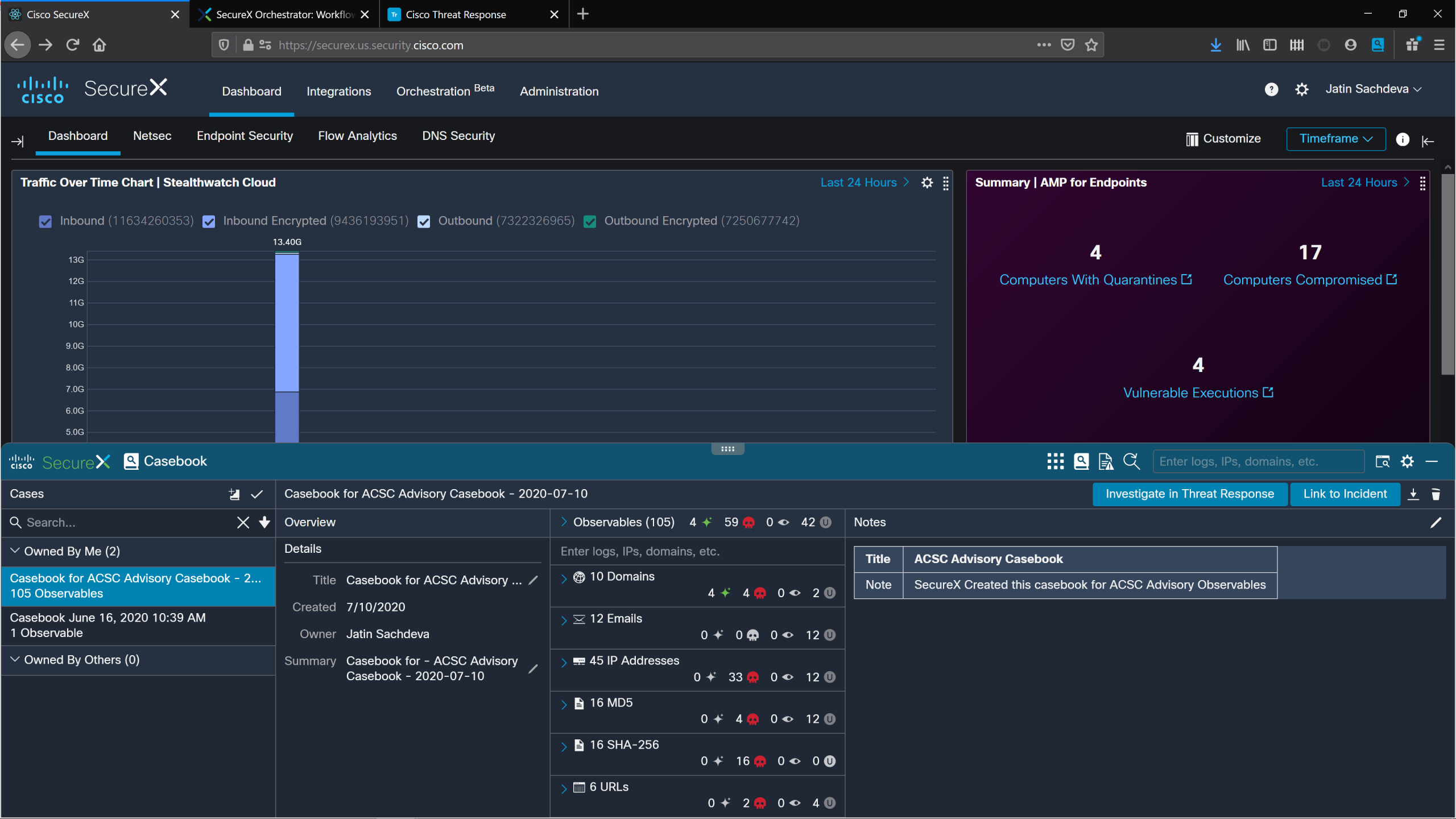This screenshot has height=819, width=1456.
Task: Select Casebook June 16, 2020 case
Action: tap(138, 625)
